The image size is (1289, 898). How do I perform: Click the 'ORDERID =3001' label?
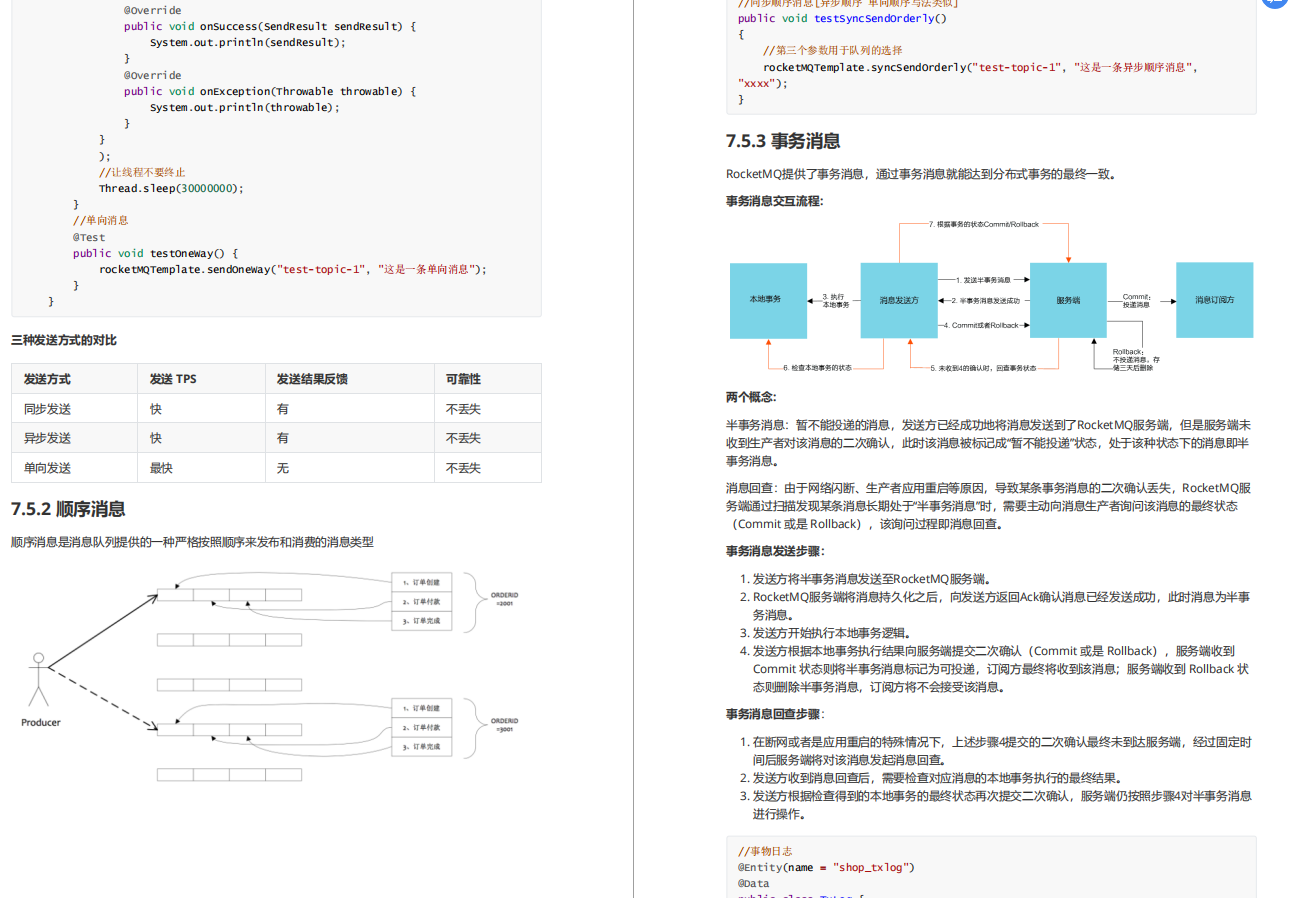(504, 725)
